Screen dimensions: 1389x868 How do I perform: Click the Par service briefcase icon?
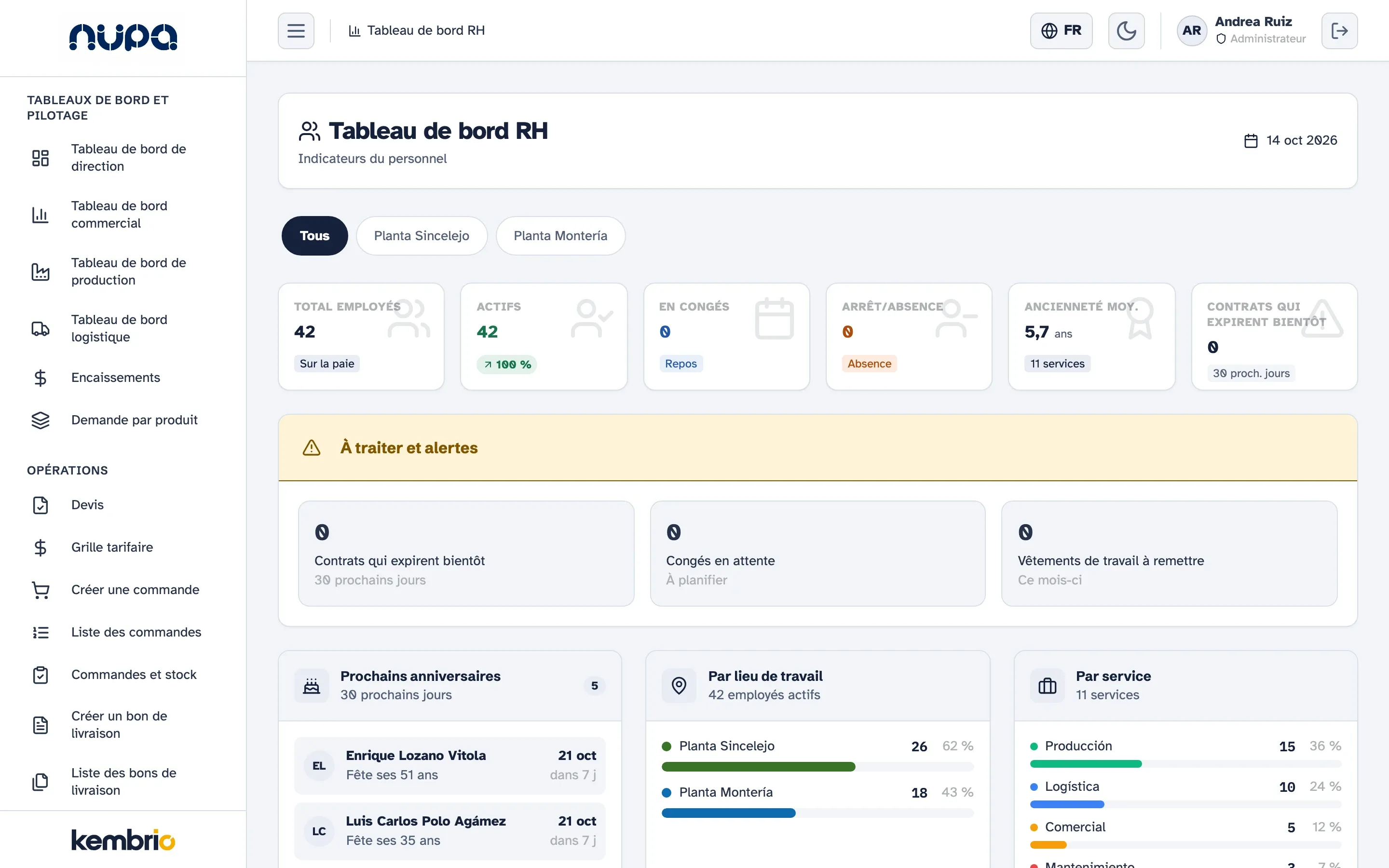(1047, 685)
